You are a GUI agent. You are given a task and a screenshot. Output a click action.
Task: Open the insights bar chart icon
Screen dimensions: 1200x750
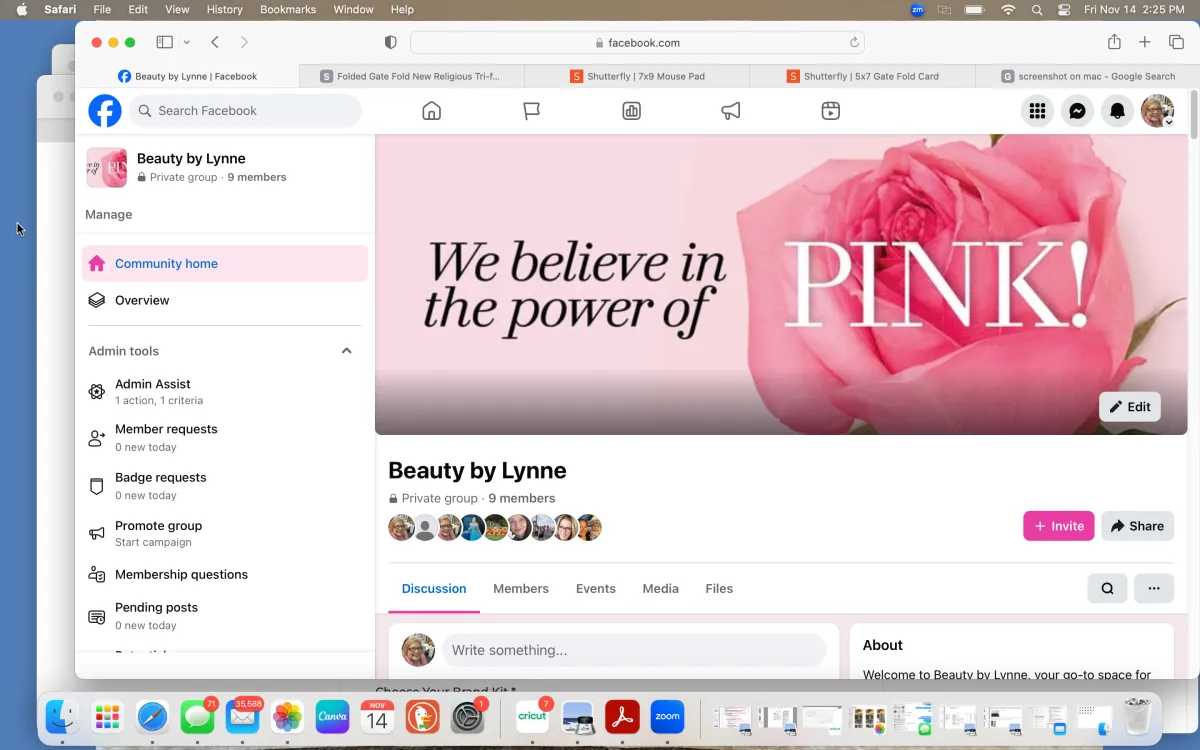point(631,111)
